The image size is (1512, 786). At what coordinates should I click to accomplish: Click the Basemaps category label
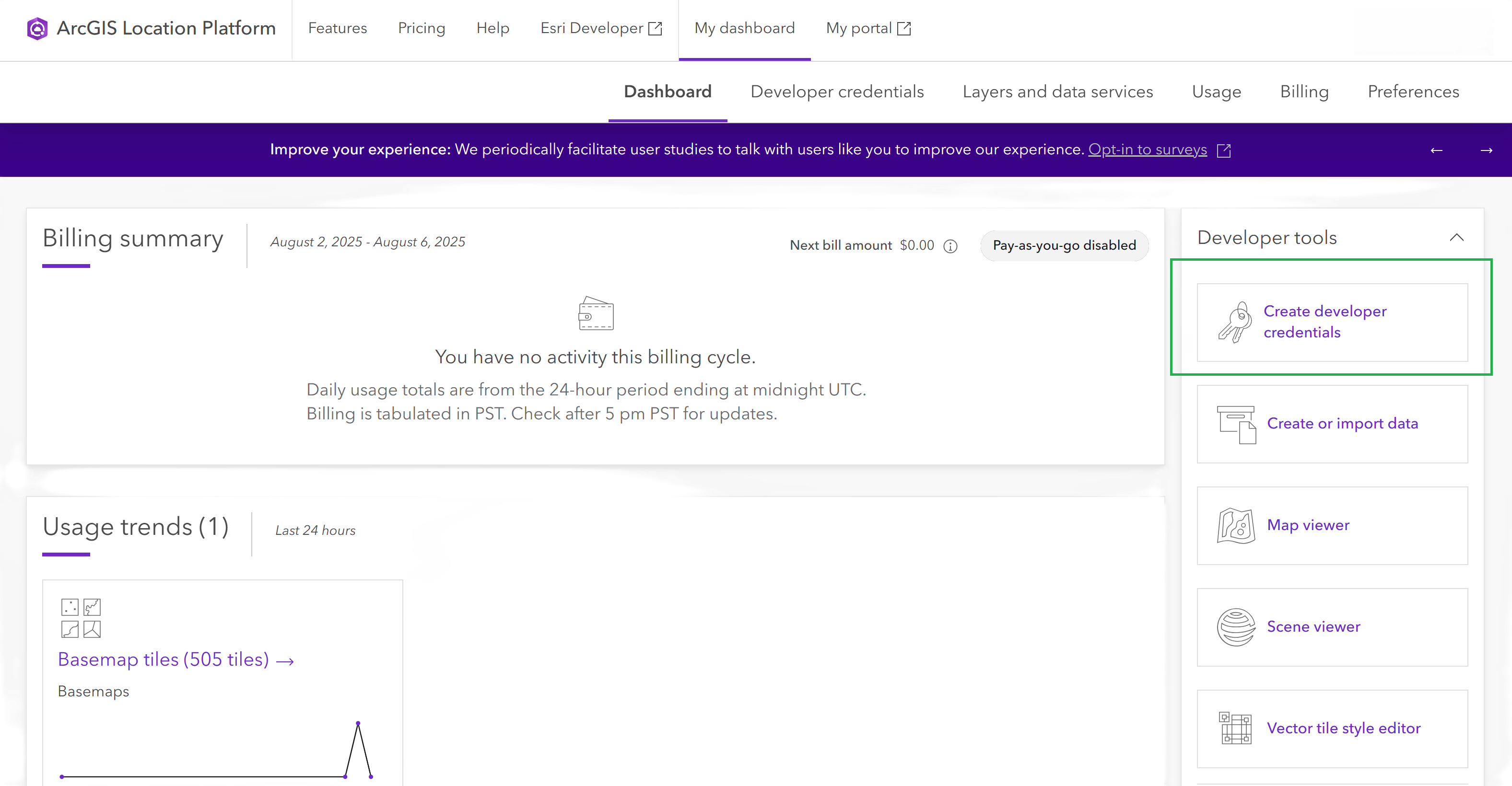(94, 692)
